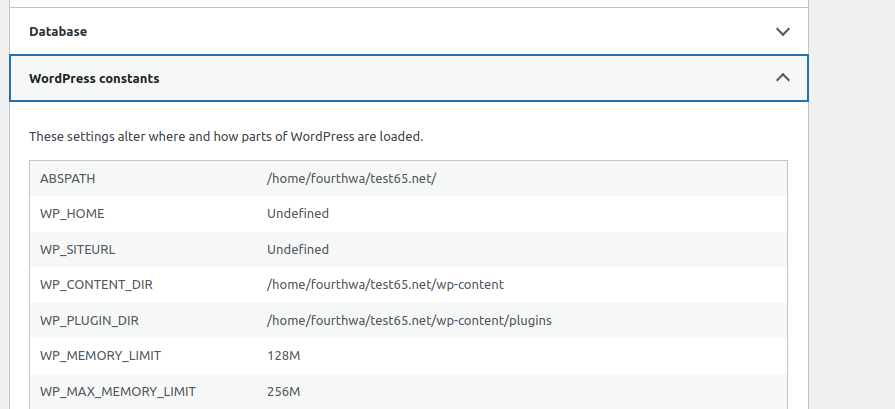Select the WP_MEMORY_LIMIT constant label
The height and width of the screenshot is (409, 895).
click(x=100, y=355)
